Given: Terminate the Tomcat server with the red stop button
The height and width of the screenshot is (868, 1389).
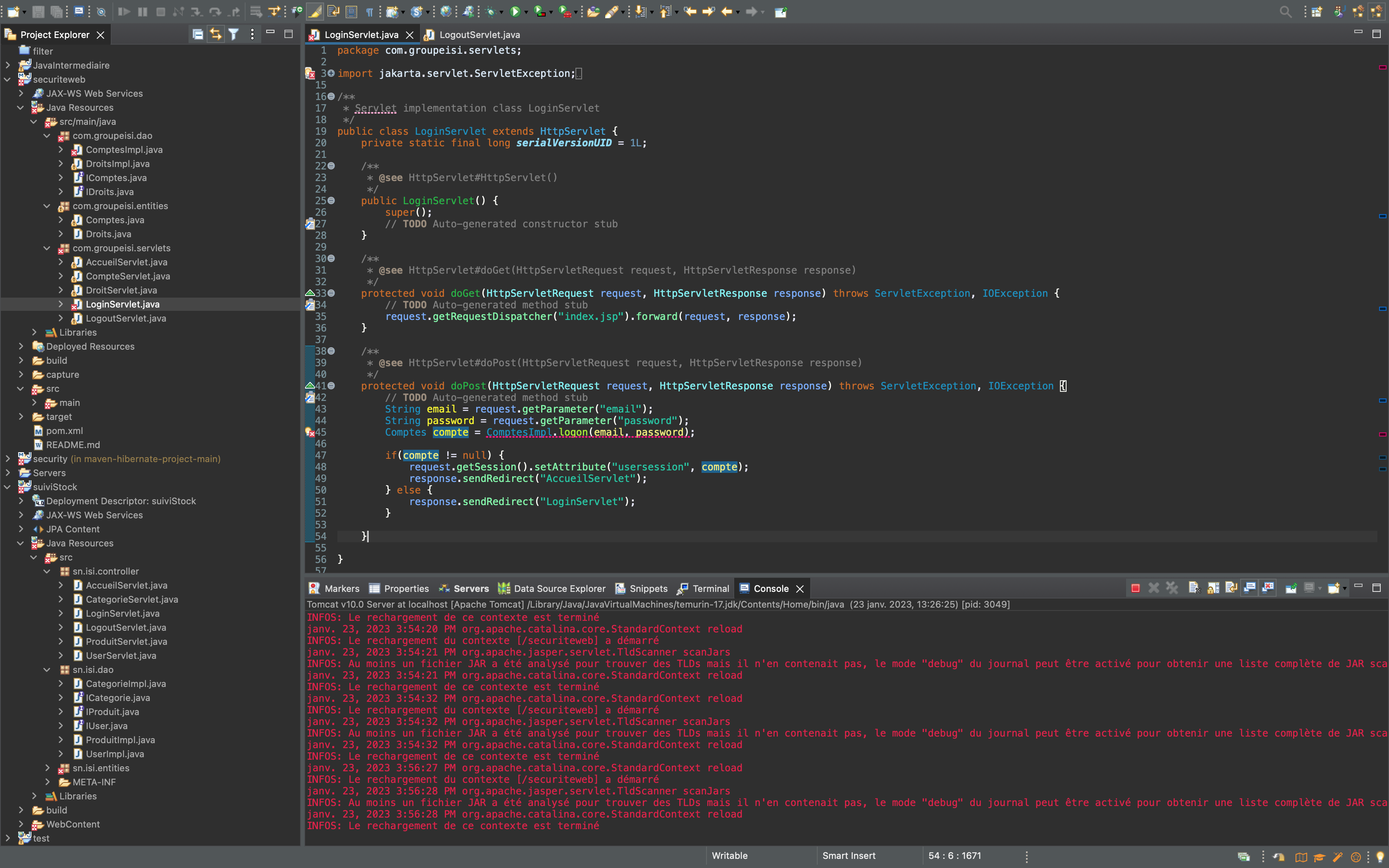Looking at the screenshot, I should 1135,588.
